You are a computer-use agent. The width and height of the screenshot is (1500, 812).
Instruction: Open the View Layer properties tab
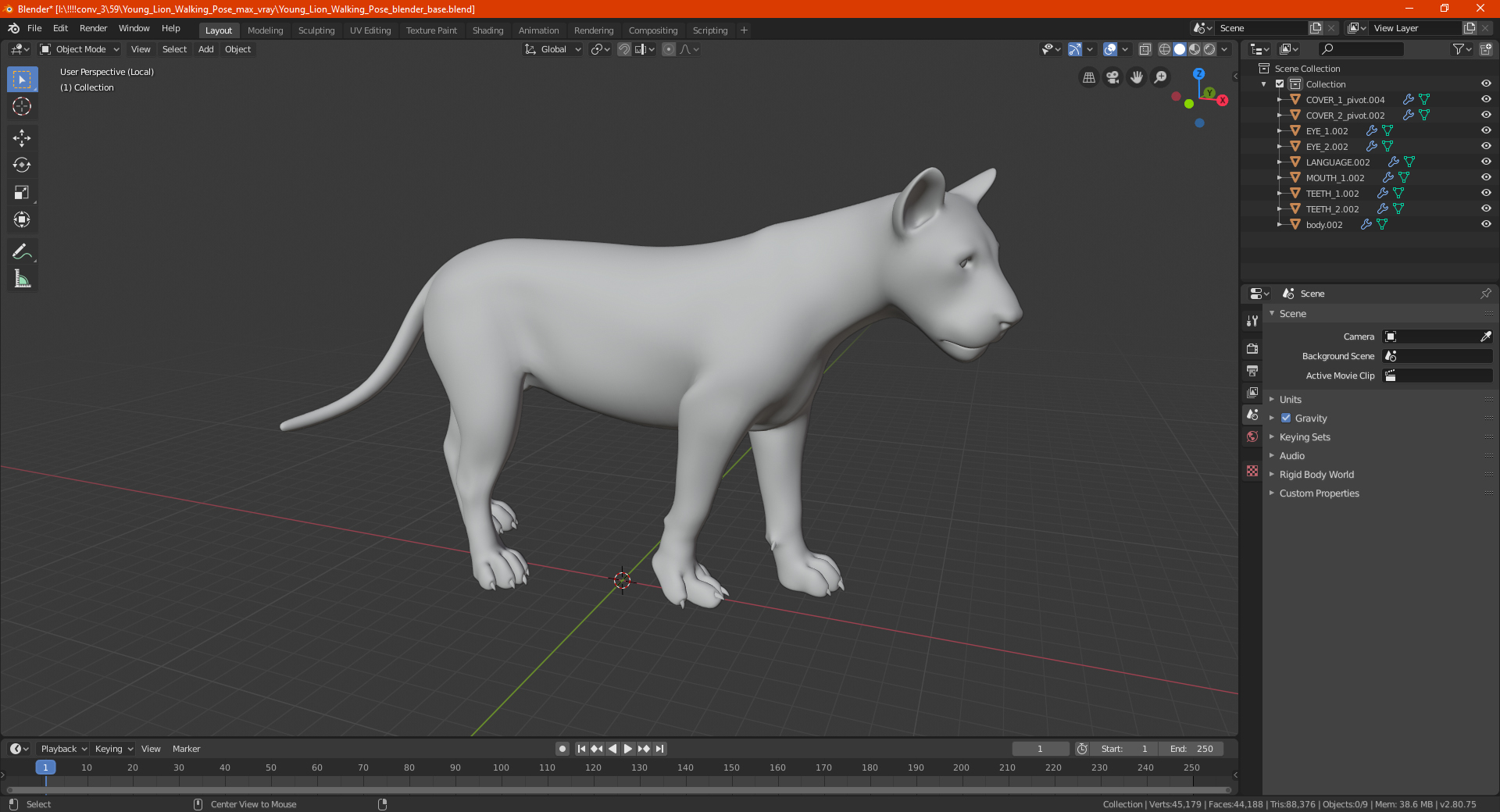click(1252, 392)
